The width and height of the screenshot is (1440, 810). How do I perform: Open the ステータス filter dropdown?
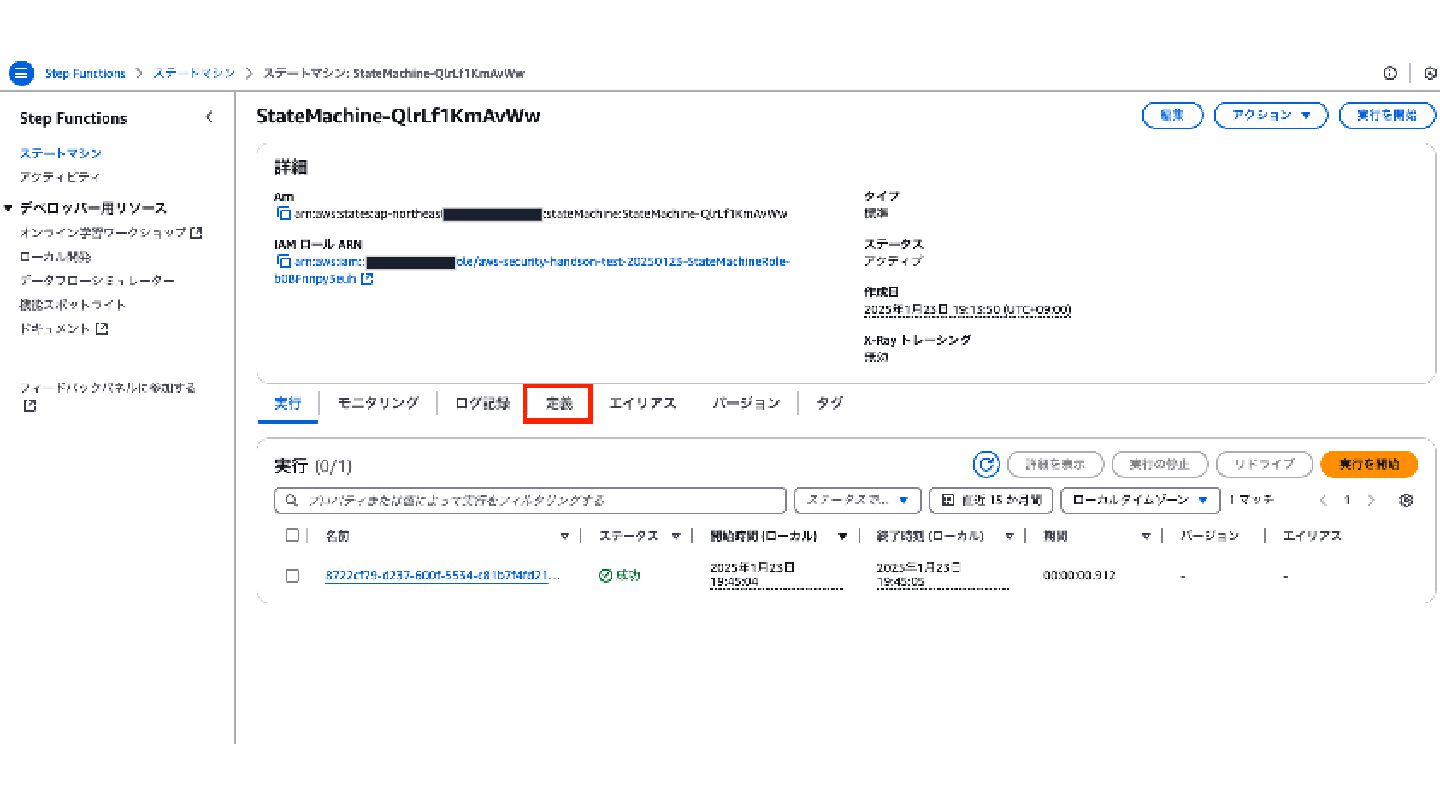coord(857,500)
